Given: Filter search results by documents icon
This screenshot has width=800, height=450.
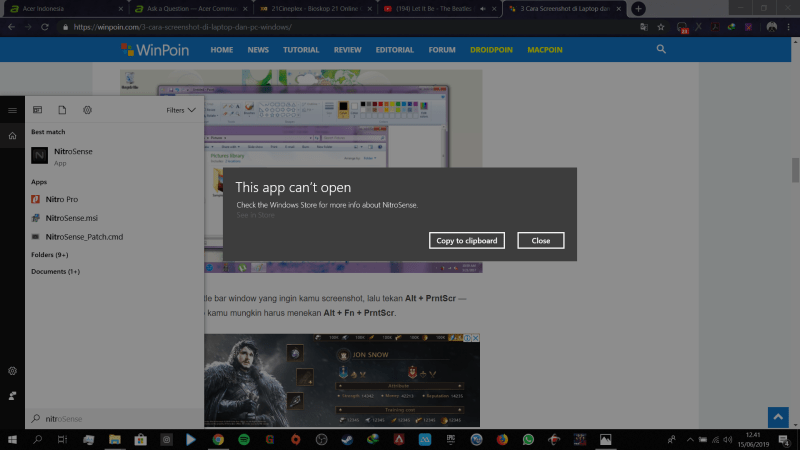Looking at the screenshot, I should 62,110.
